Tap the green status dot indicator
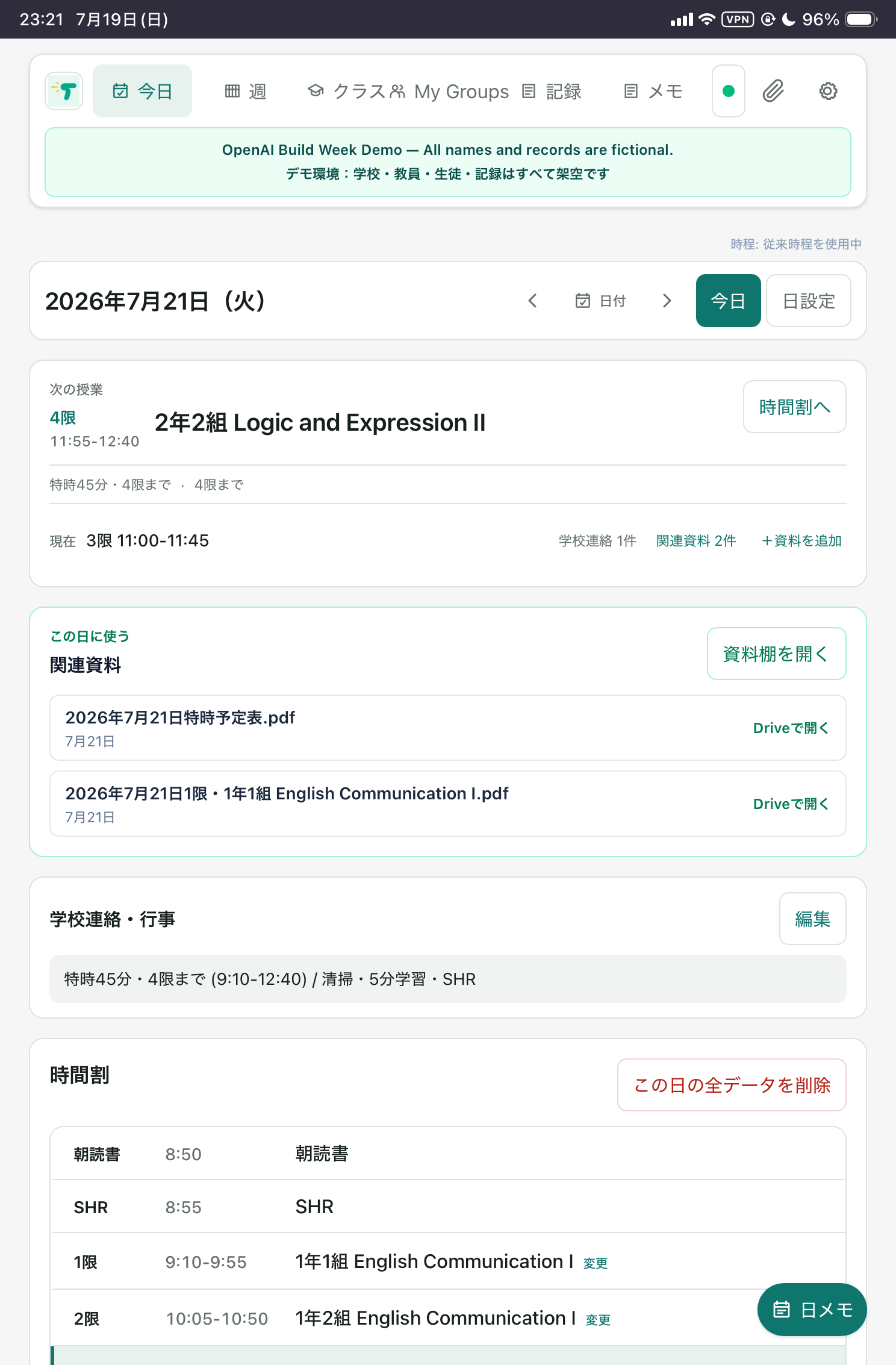The image size is (896, 1365). click(728, 91)
